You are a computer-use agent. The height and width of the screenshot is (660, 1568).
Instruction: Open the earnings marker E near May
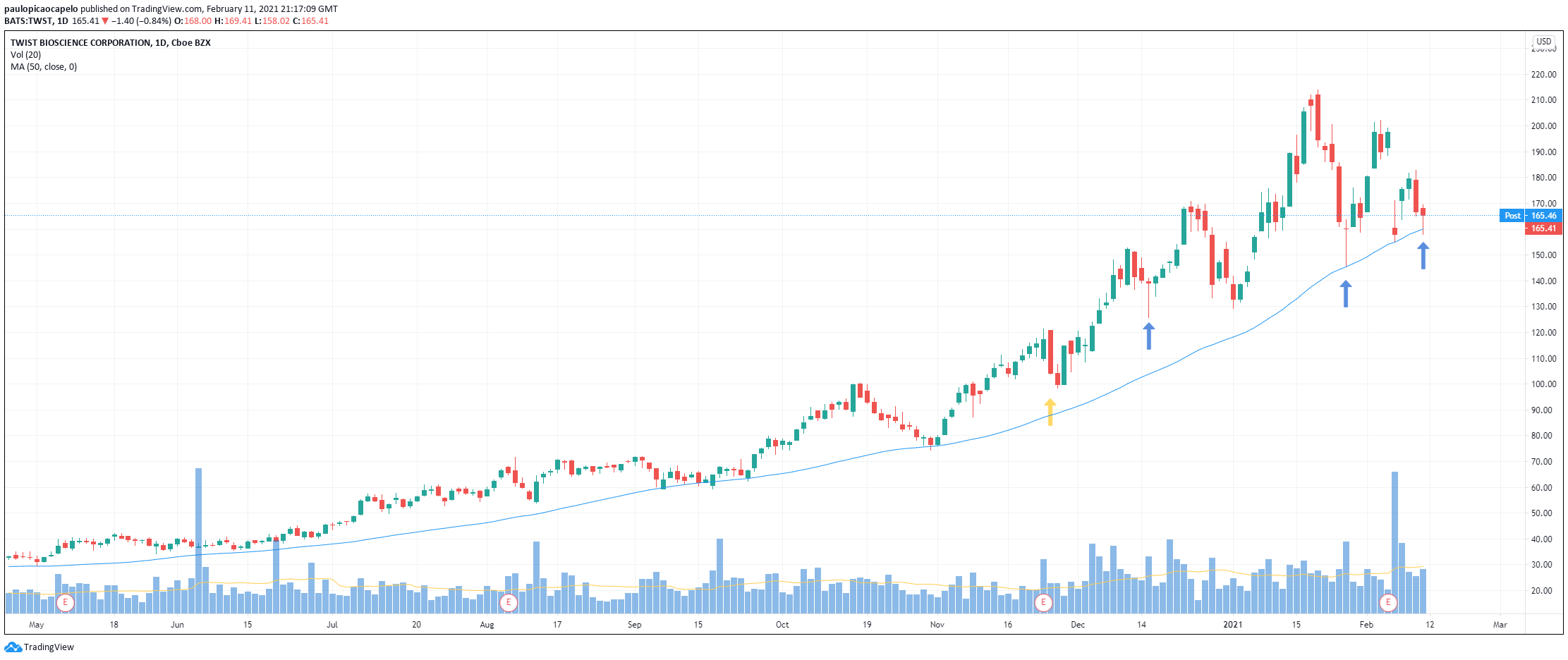pos(65,603)
